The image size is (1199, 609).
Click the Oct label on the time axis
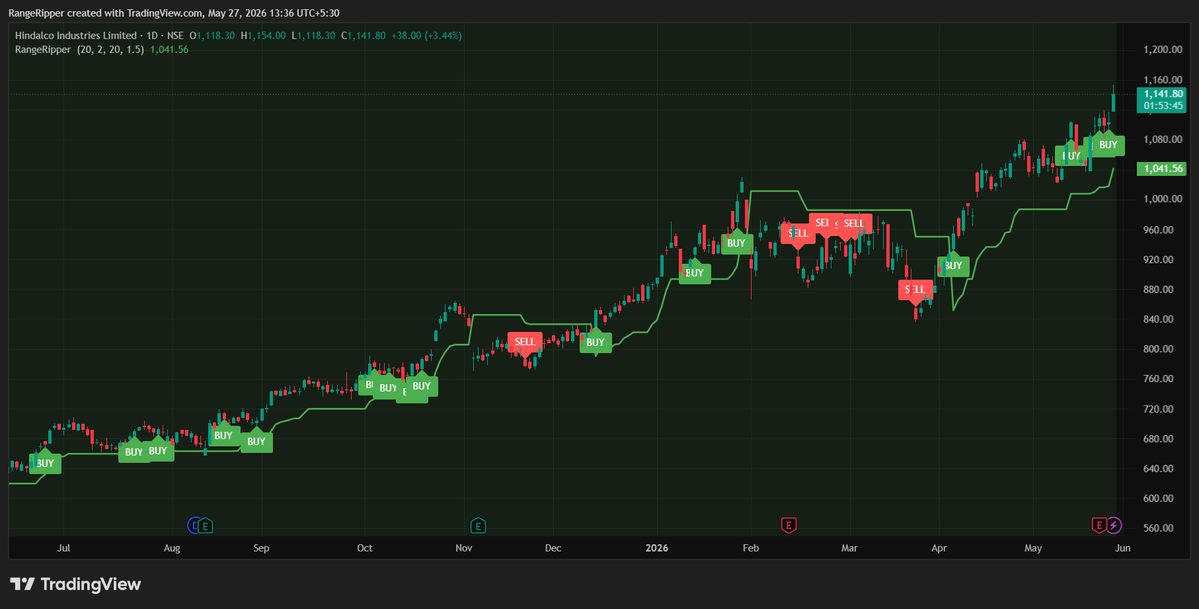click(x=365, y=548)
